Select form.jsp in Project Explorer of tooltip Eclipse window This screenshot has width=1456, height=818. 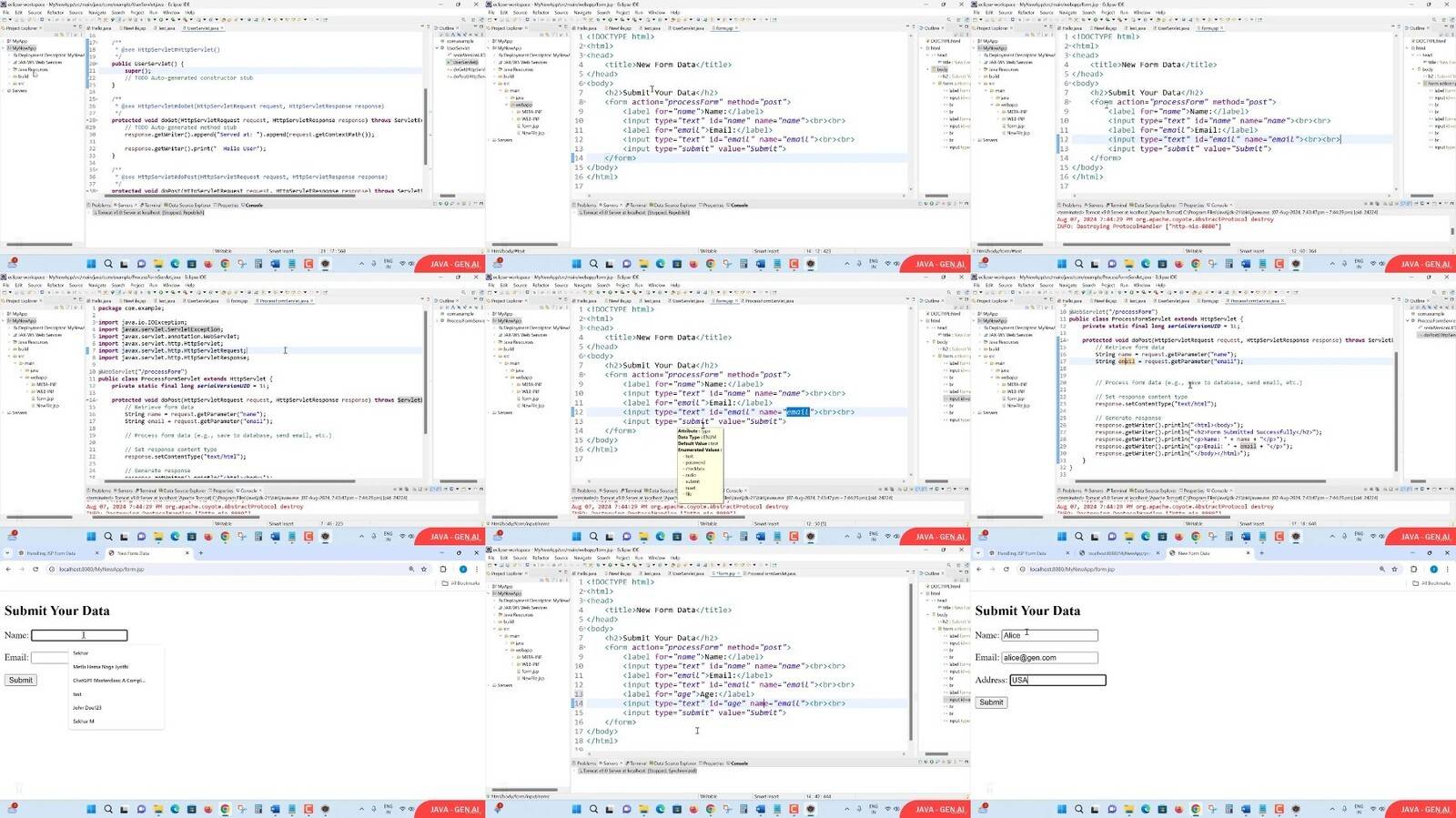530,399
